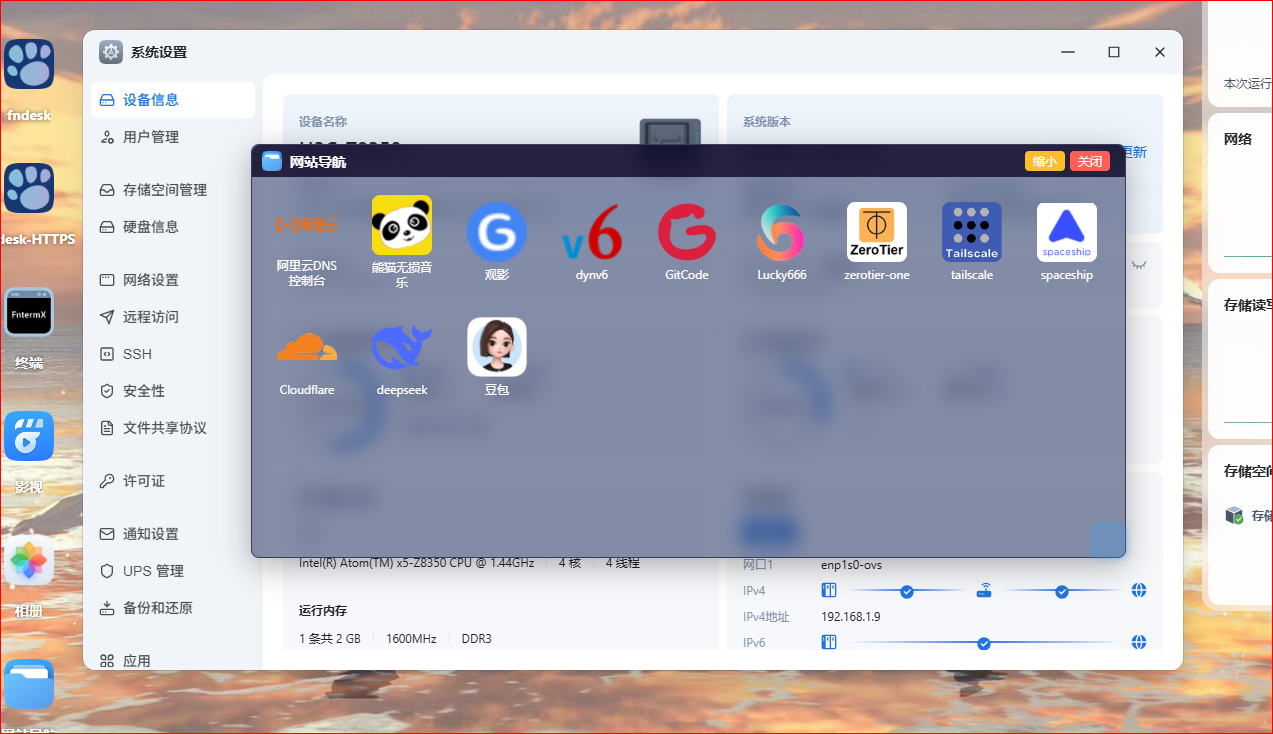Open the UPS 管理 settings entry
The image size is (1273, 734).
173,571
